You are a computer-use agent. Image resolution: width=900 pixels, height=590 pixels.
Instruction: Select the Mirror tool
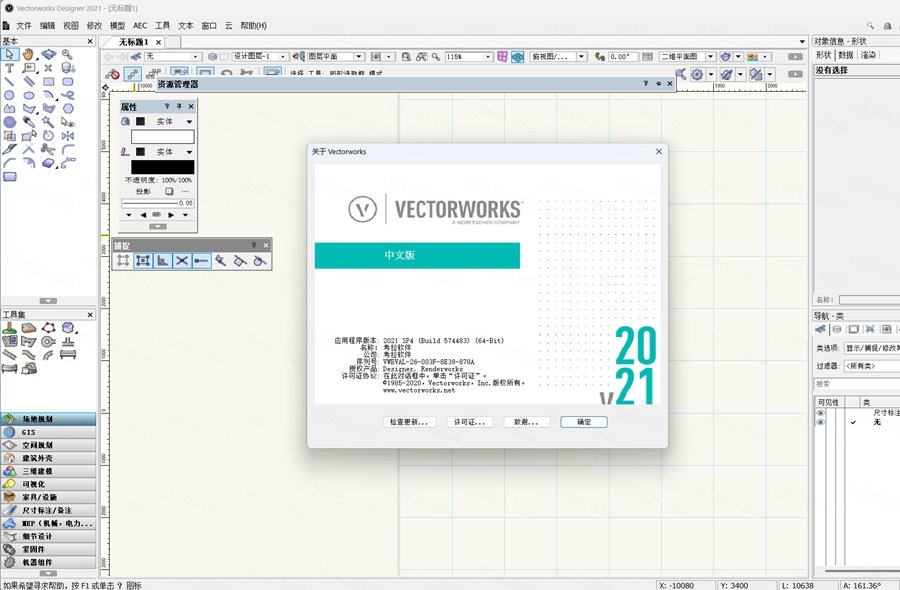pyautogui.click(x=68, y=136)
